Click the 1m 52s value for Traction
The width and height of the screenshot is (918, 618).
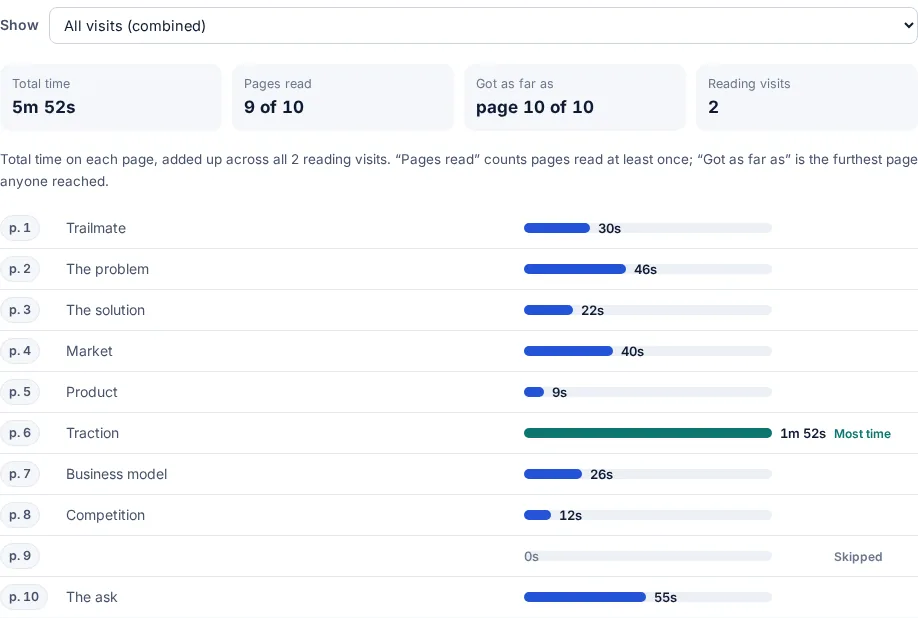tap(803, 434)
